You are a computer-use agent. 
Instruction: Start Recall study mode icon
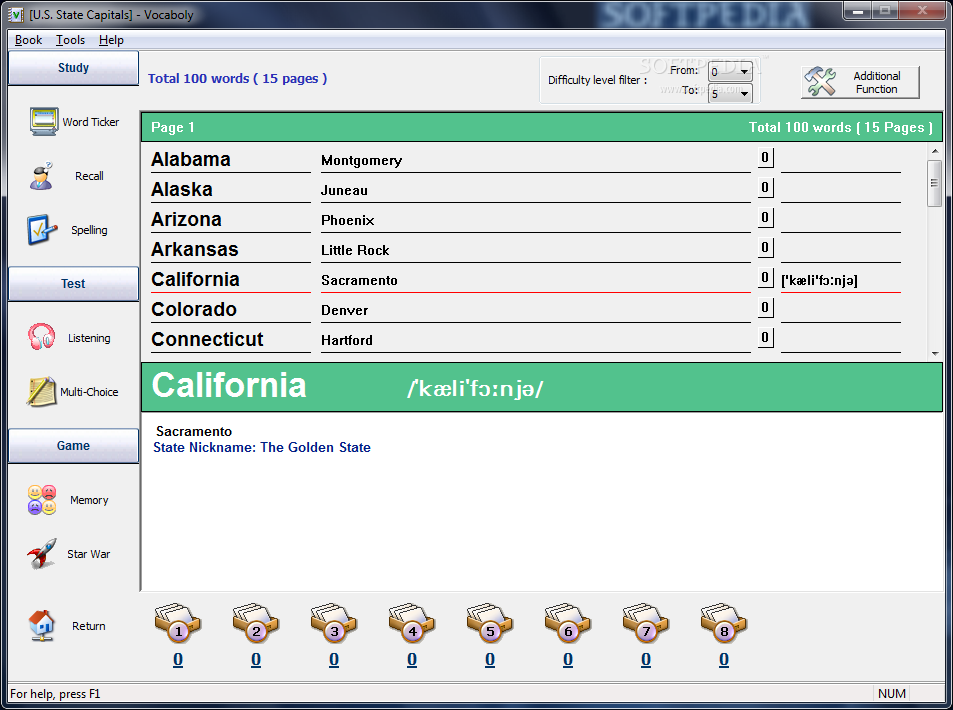pyautogui.click(x=41, y=176)
